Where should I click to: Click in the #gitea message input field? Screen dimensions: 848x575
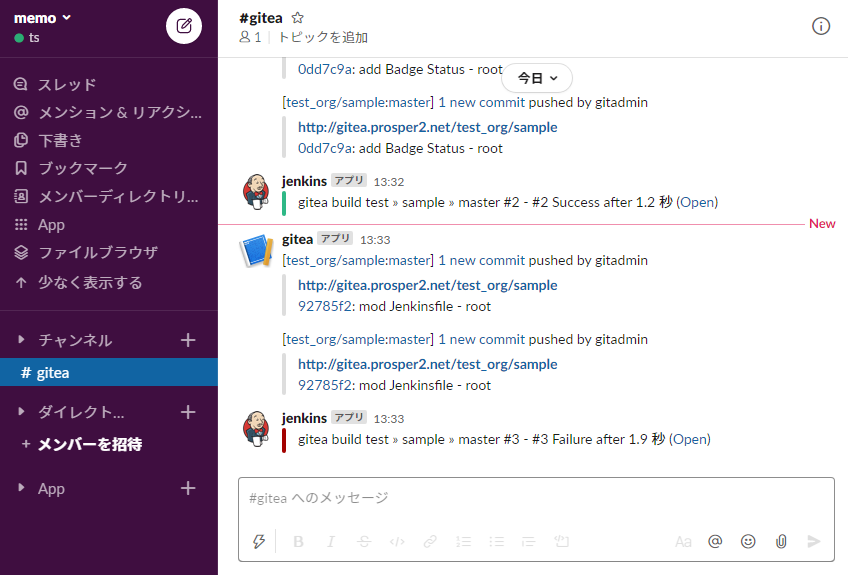[x=536, y=498]
